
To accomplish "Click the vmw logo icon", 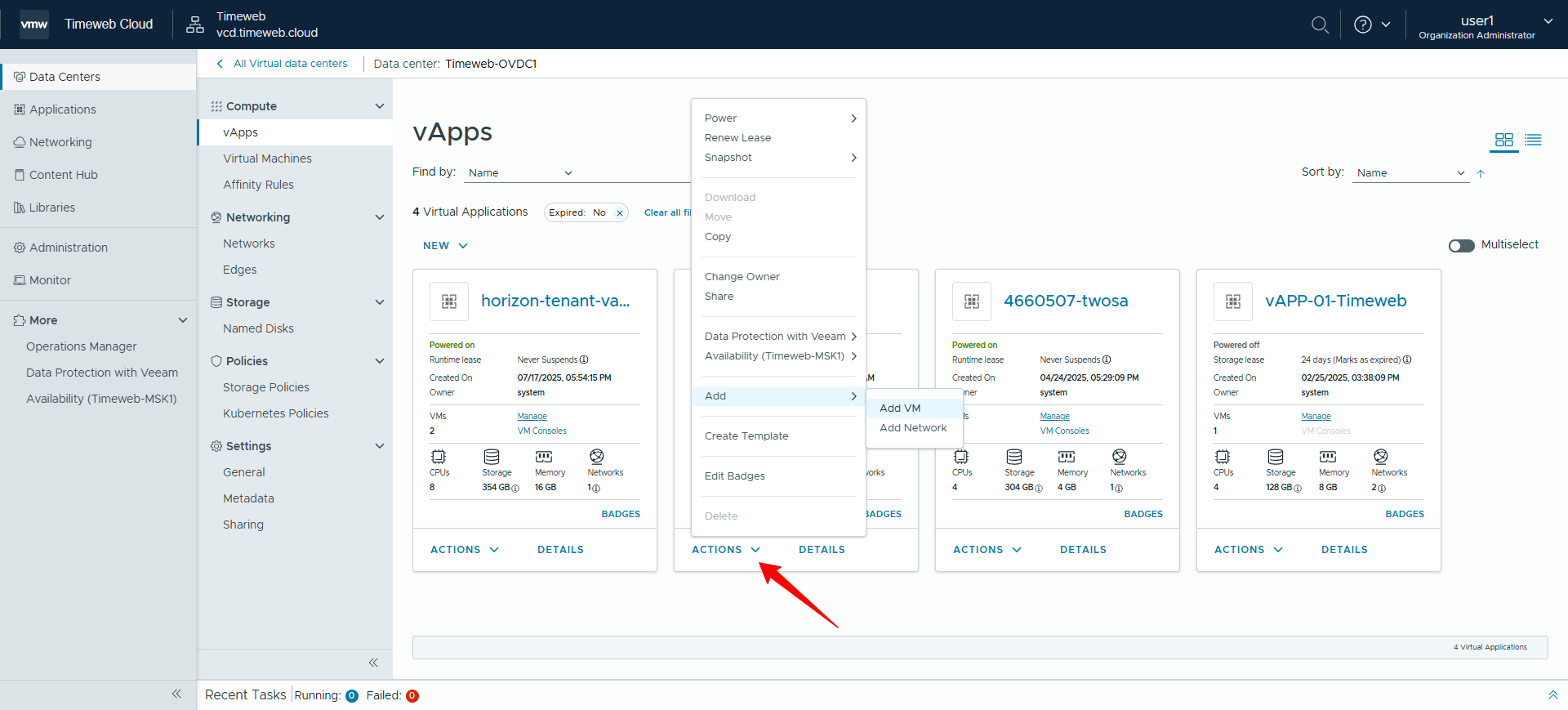I will tap(33, 25).
